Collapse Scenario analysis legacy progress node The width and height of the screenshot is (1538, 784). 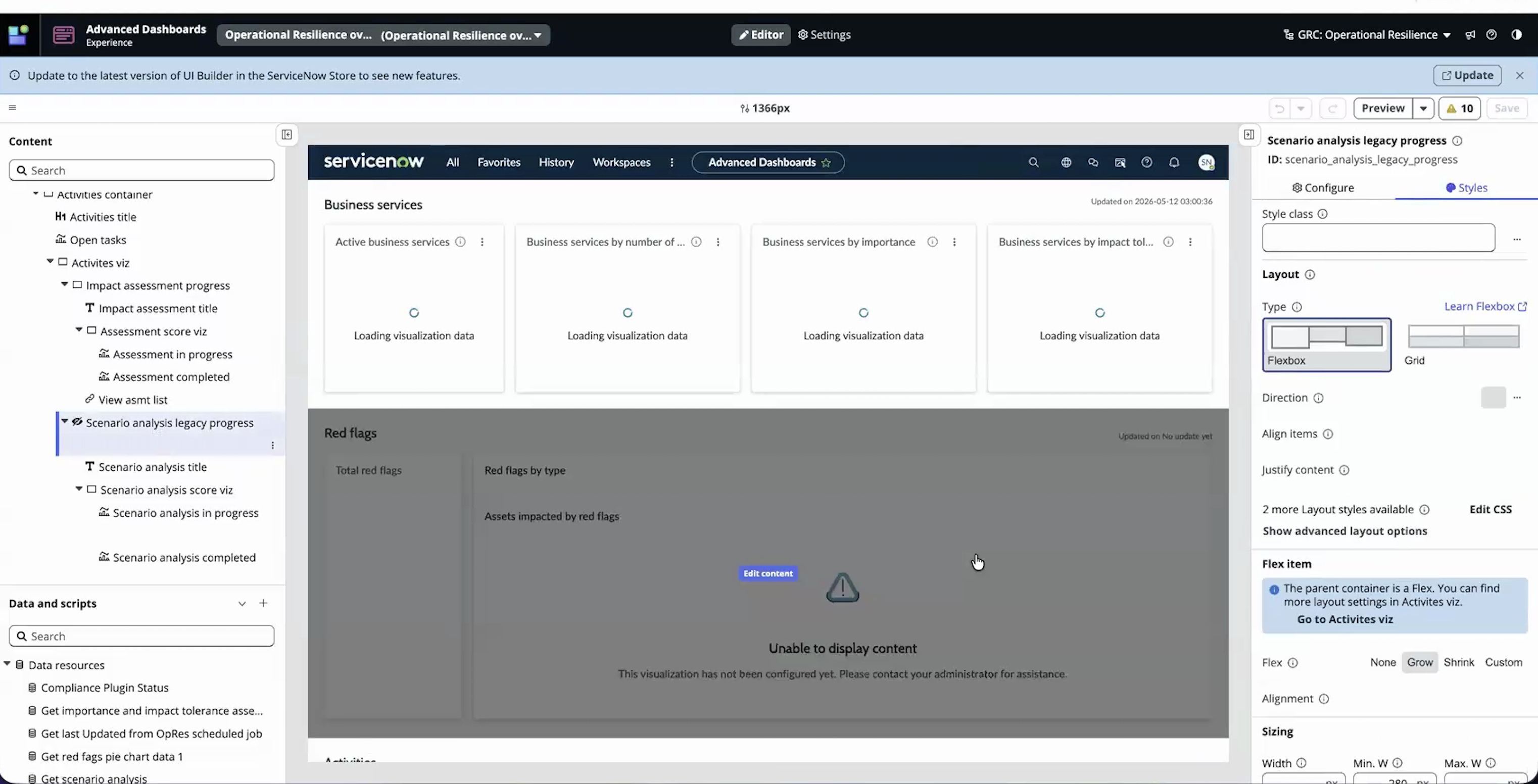[65, 421]
